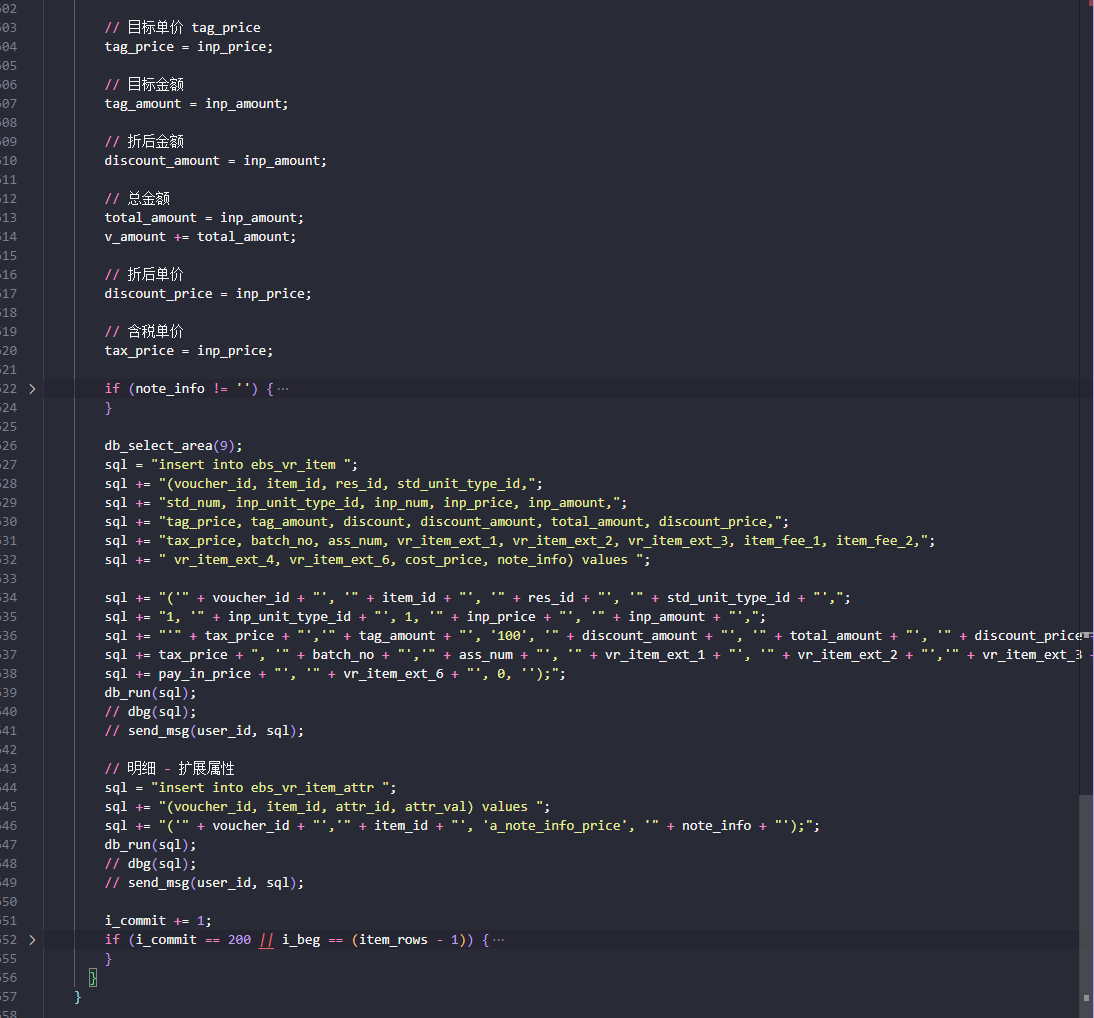The width and height of the screenshot is (1094, 1018).
Task: Click ellipsis after 'if (note_info != '') {'
Action: coord(283,388)
